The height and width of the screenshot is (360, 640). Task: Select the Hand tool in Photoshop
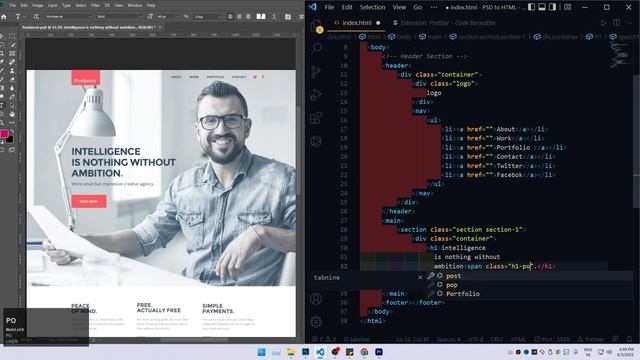(12, 114)
